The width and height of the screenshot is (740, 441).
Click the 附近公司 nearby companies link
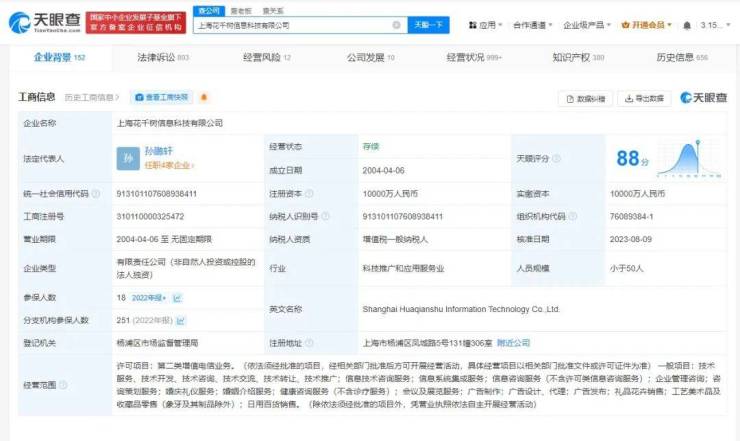coord(514,342)
